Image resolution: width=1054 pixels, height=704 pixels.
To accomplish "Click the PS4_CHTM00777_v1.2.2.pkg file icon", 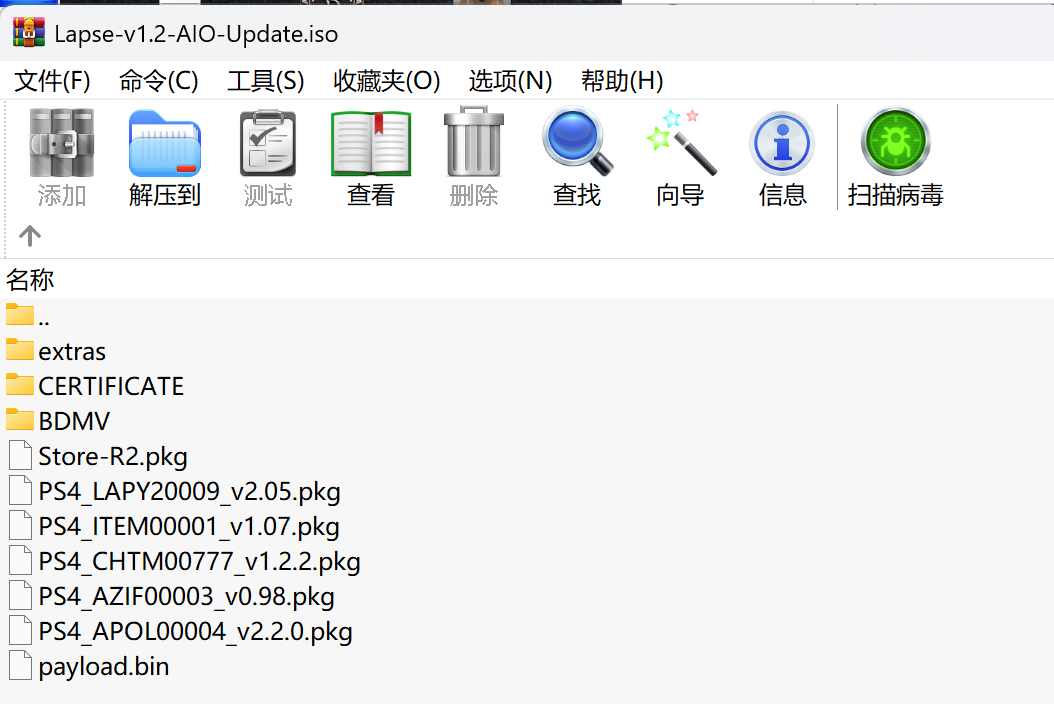I will [x=20, y=559].
